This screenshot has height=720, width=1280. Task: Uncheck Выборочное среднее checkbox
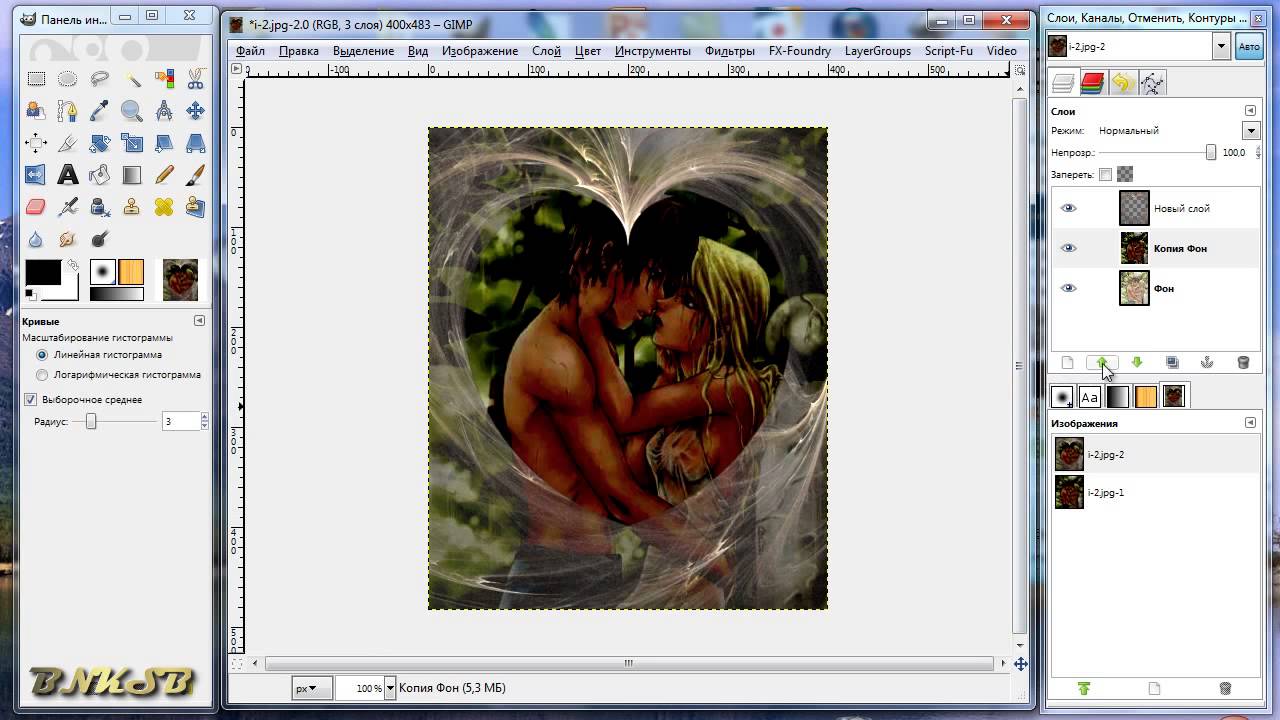30,399
